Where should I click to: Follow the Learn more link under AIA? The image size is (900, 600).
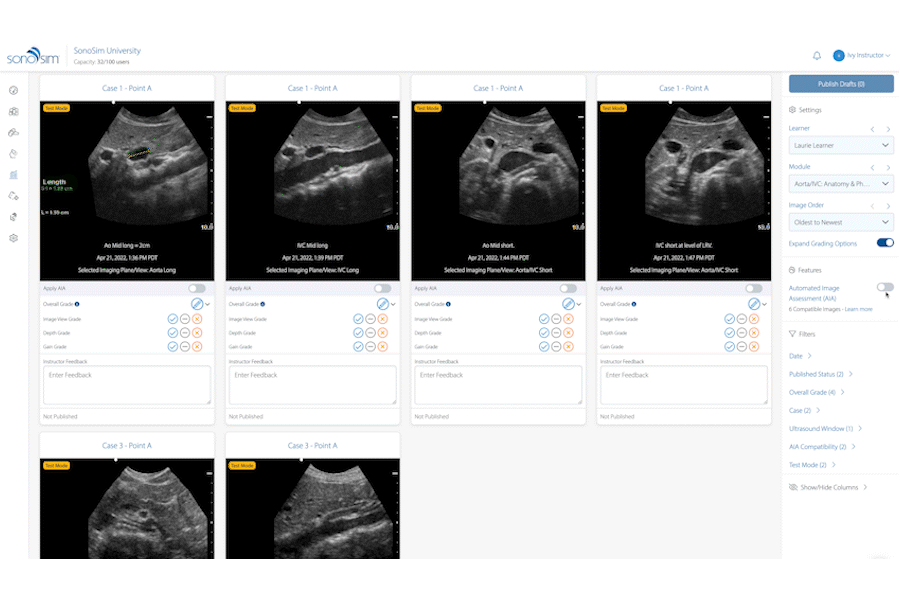858,309
